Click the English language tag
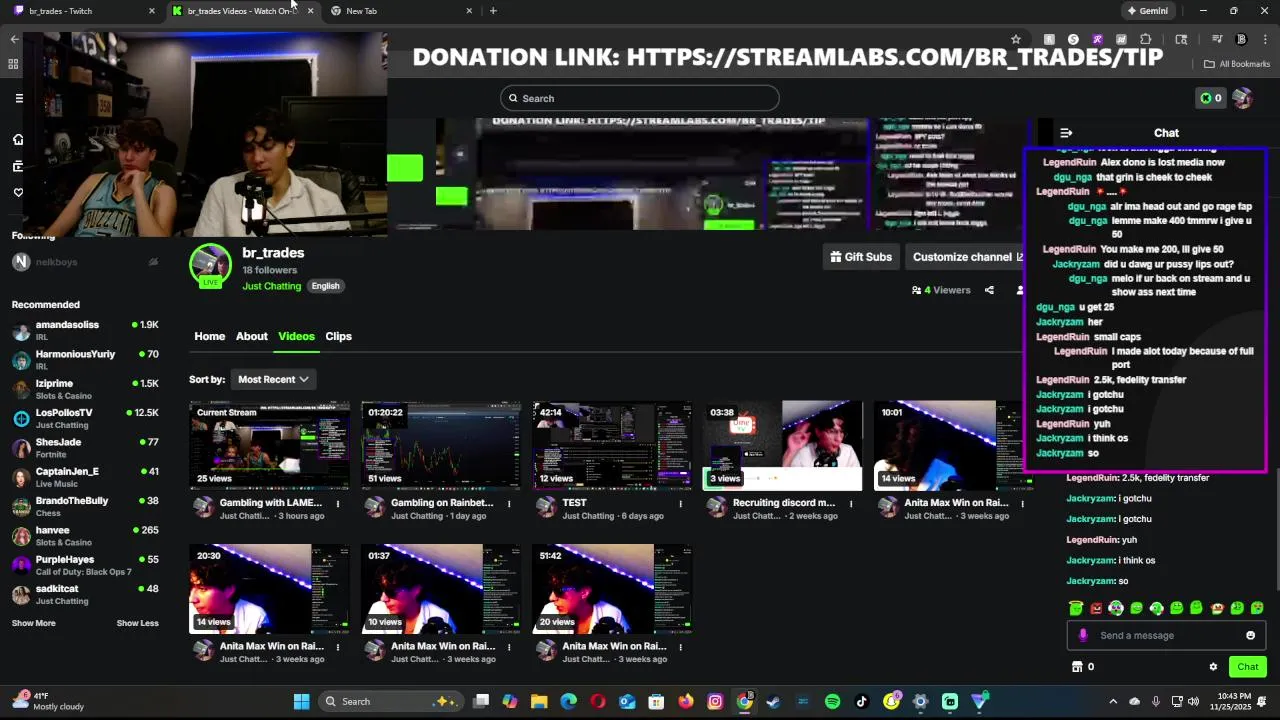This screenshot has width=1280, height=720. point(325,286)
